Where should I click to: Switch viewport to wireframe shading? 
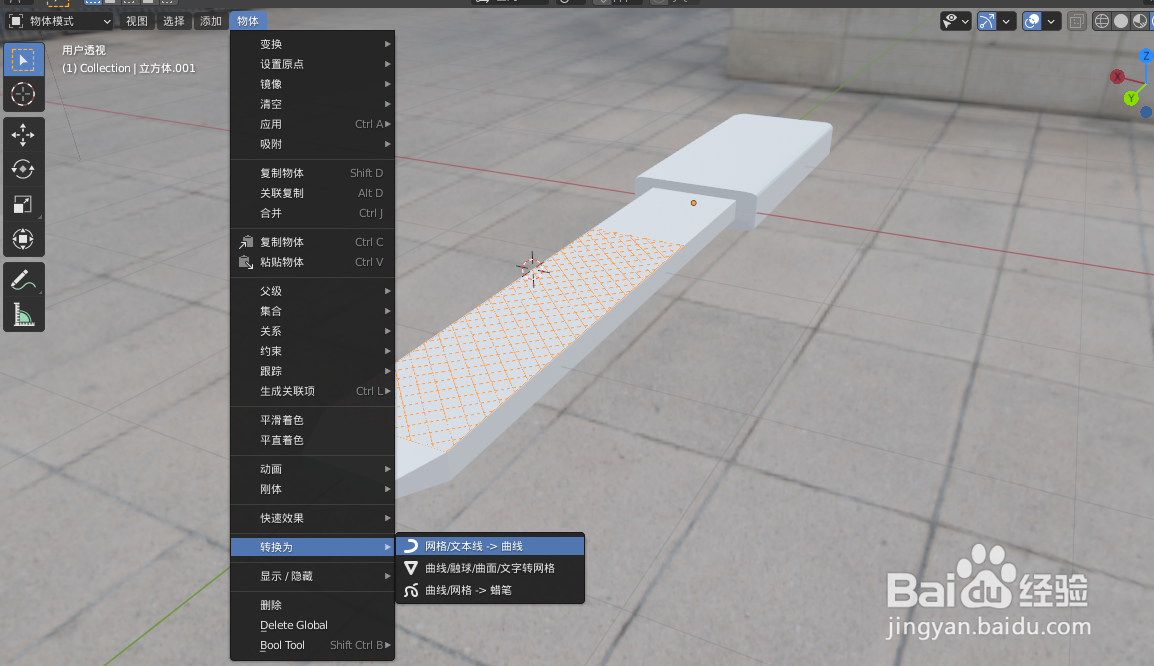(1102, 20)
